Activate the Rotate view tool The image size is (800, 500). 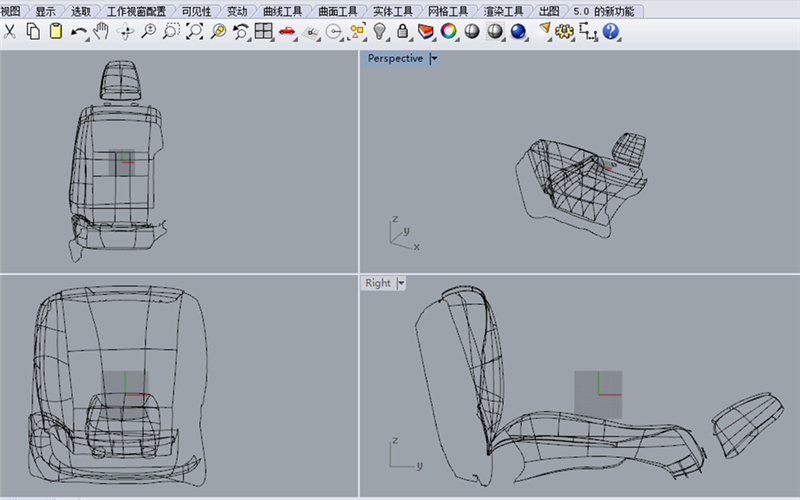(x=126, y=32)
